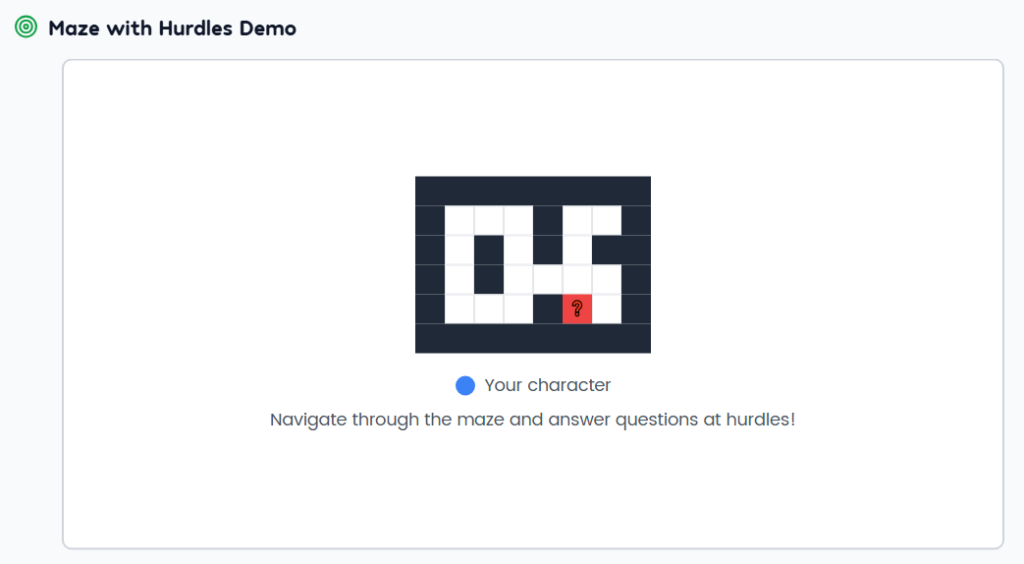
Task: Click the dark wall block left of the red hurdle
Action: pyautogui.click(x=548, y=309)
